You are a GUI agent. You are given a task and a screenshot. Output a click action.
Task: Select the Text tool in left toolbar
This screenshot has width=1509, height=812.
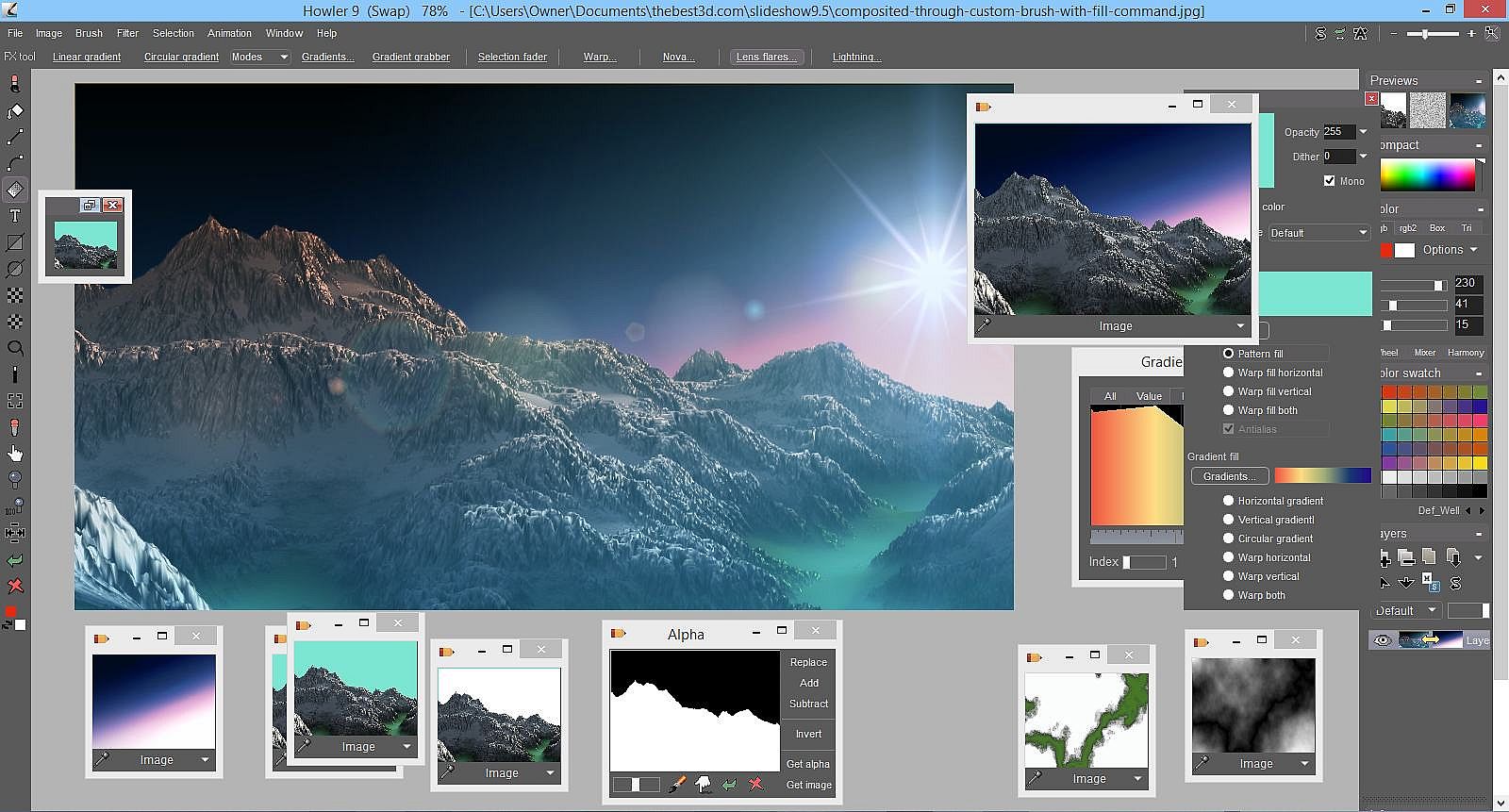15,216
